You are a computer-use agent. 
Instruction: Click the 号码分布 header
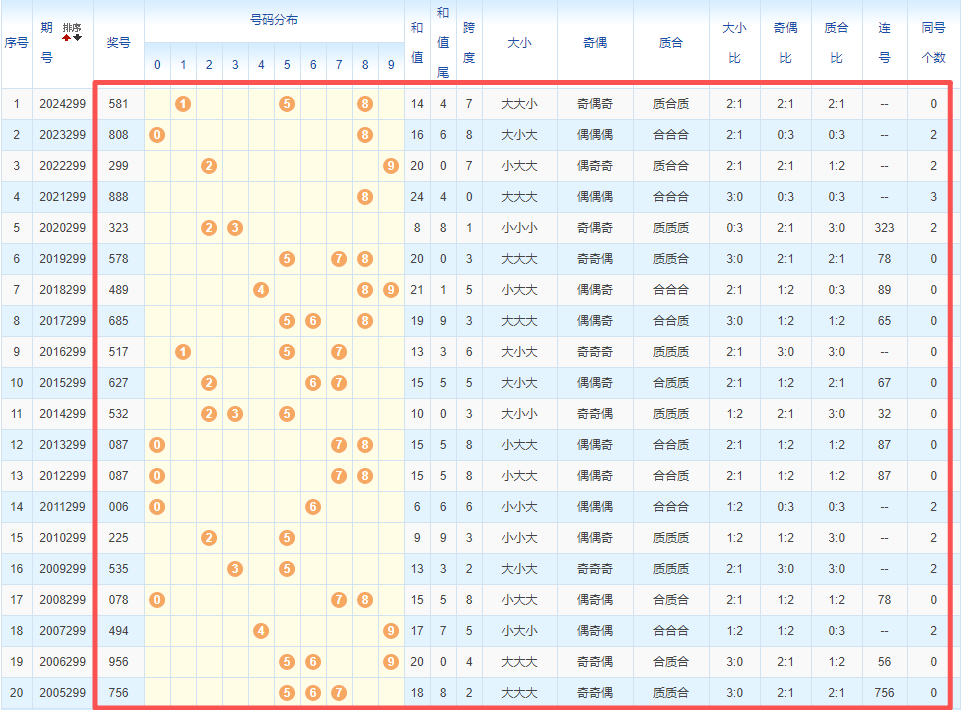tap(274, 20)
